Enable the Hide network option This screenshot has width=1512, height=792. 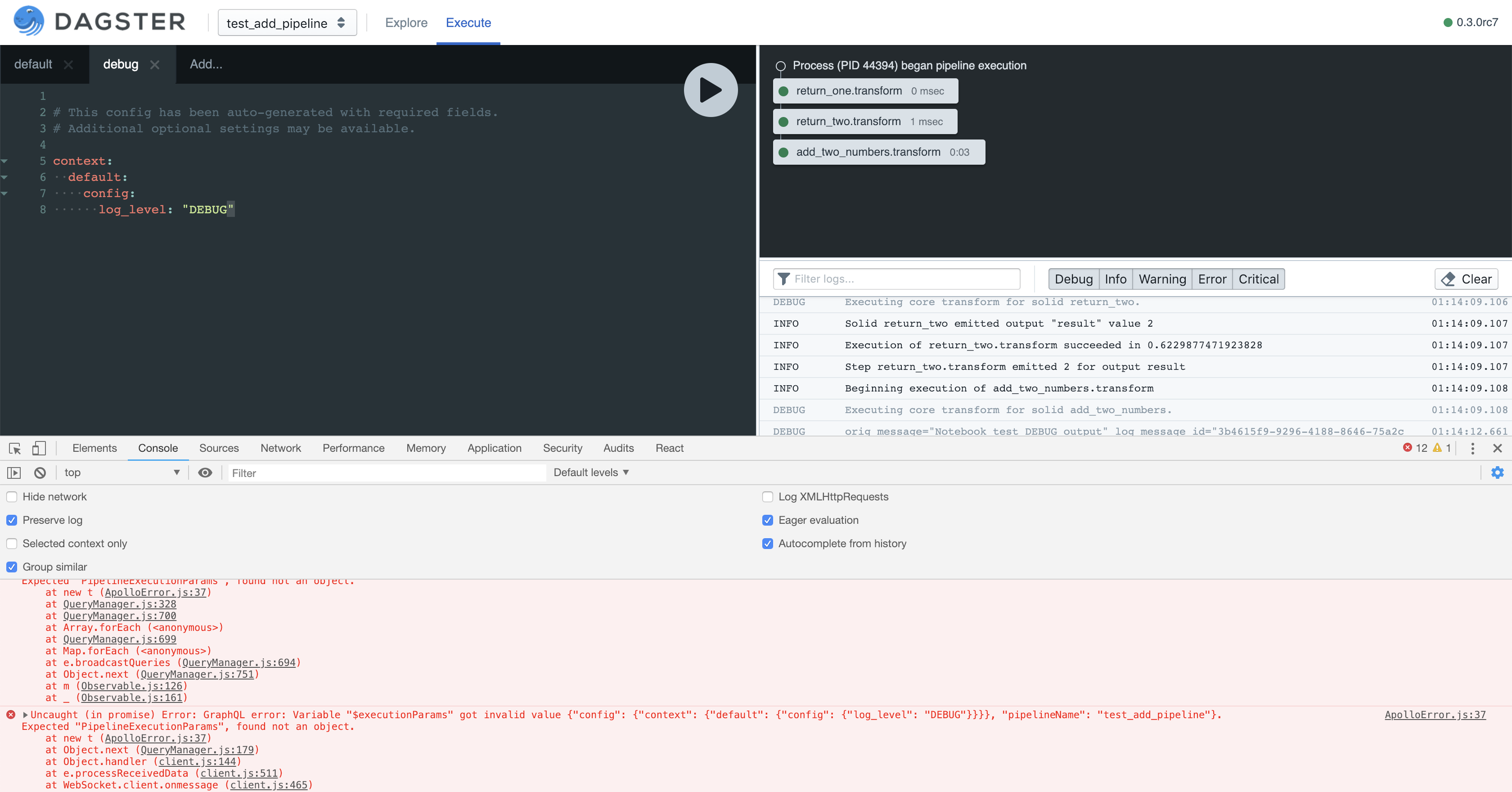(x=12, y=497)
